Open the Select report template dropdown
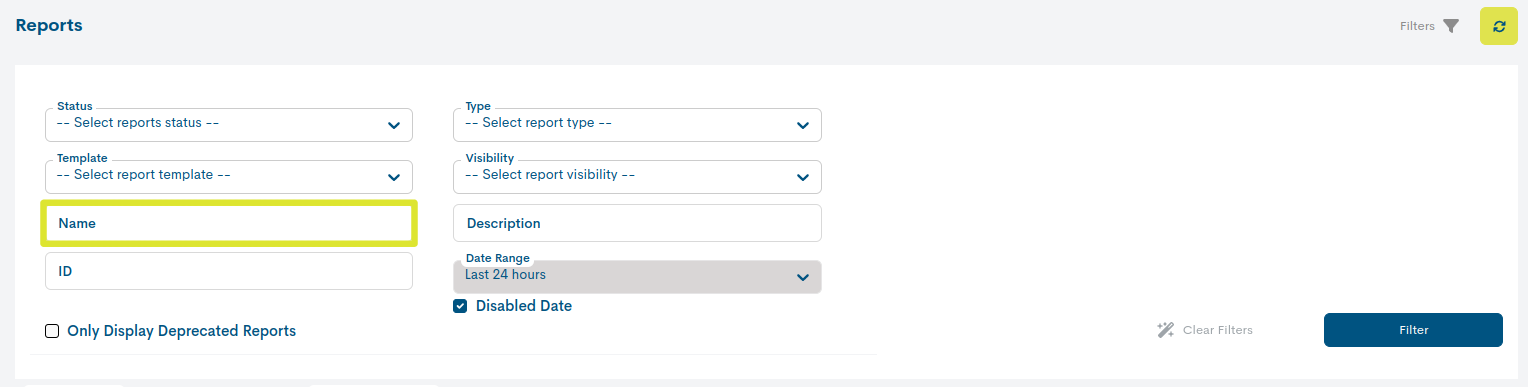 (x=229, y=176)
